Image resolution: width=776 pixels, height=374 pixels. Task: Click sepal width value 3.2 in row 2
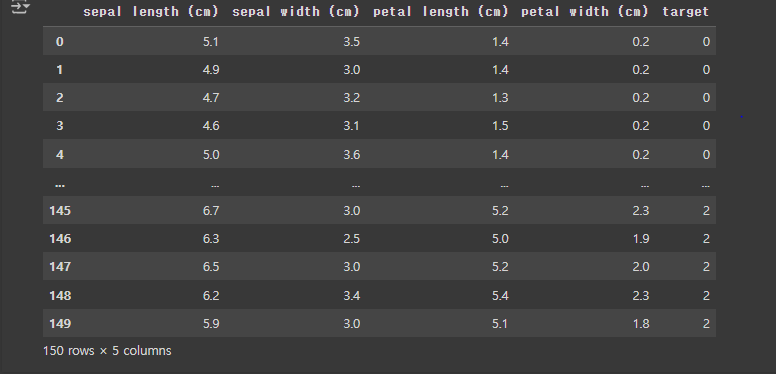click(351, 98)
